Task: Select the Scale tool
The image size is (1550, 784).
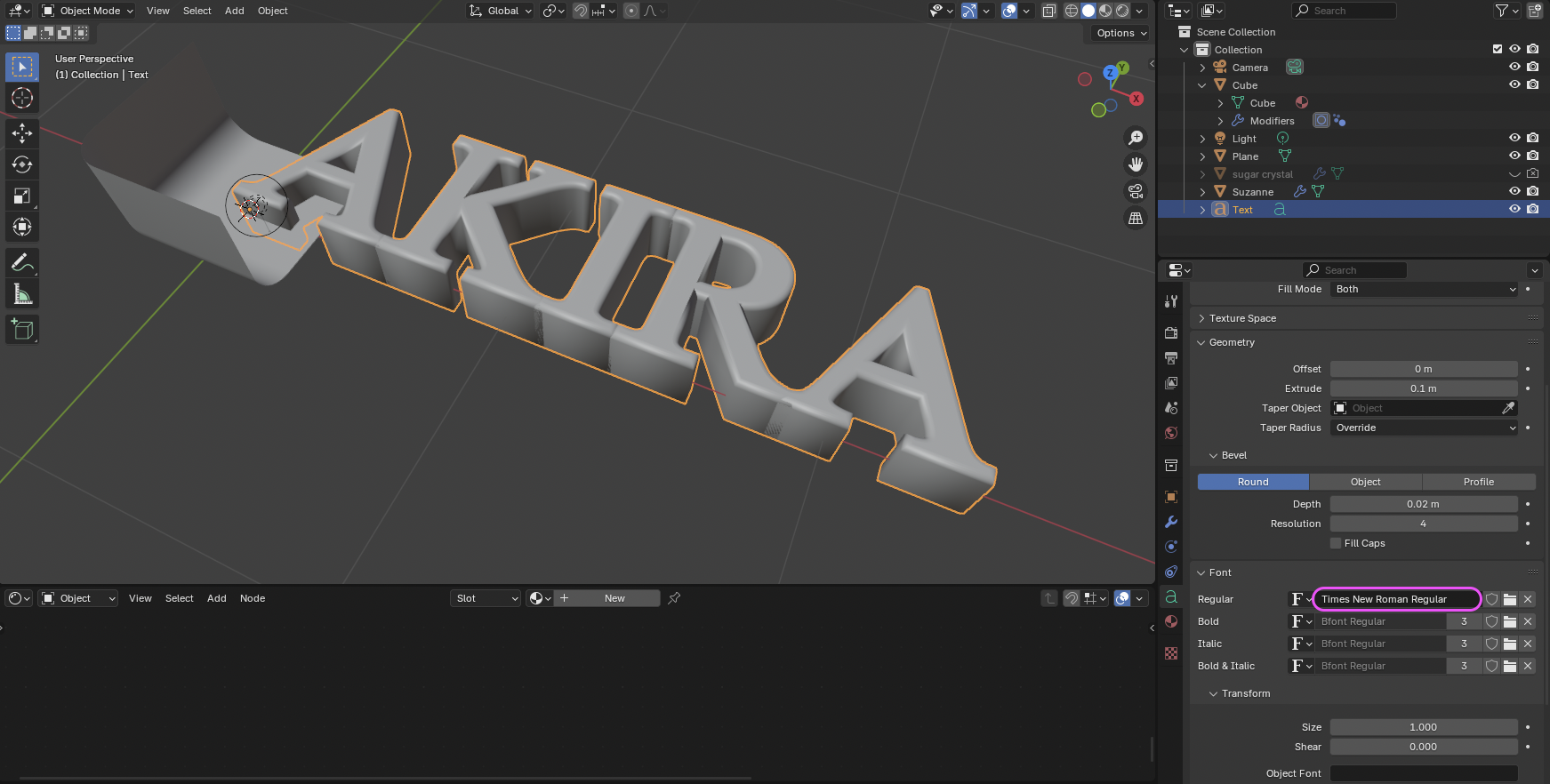Action: tap(22, 196)
